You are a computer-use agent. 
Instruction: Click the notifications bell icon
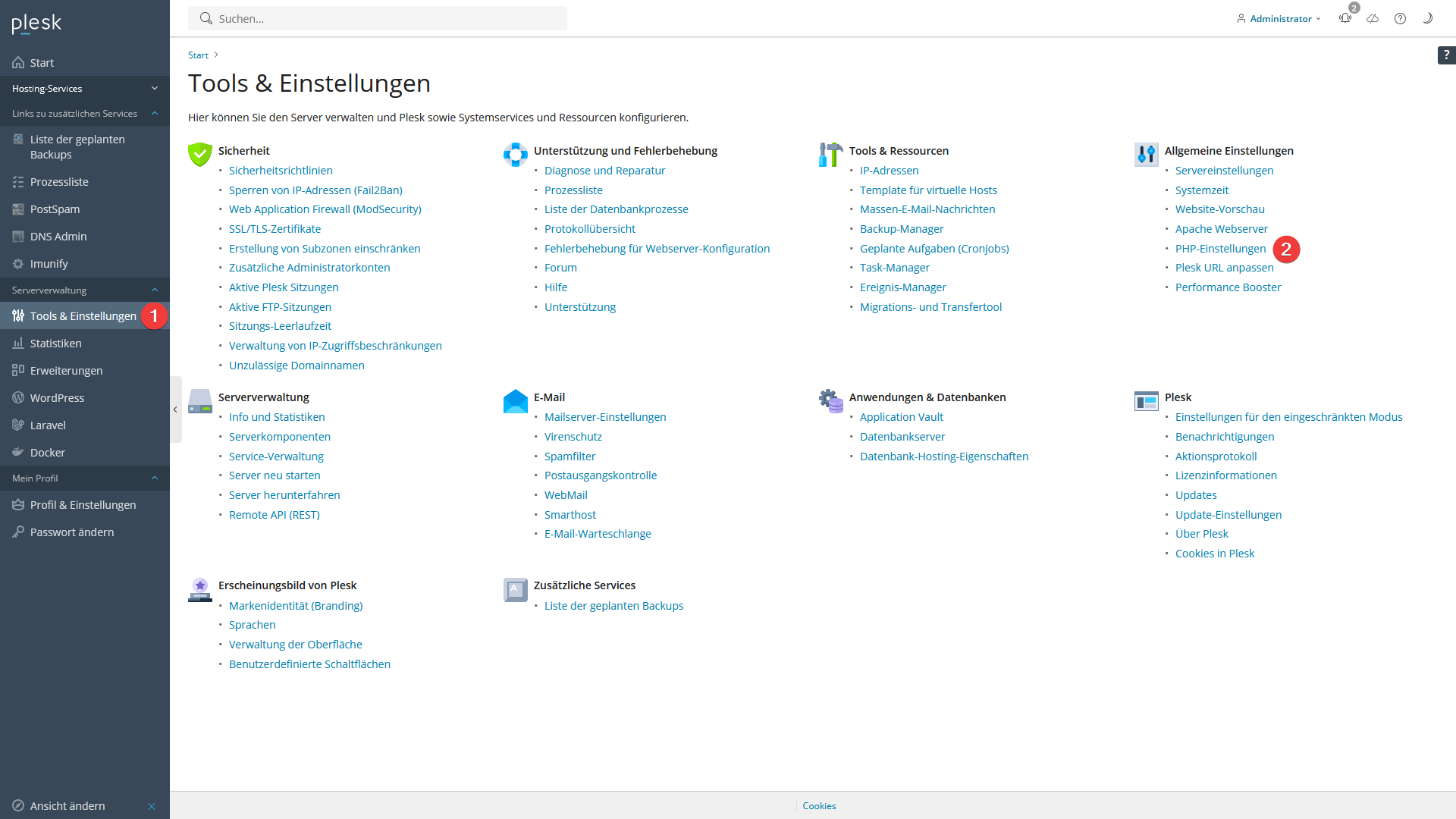(1345, 18)
